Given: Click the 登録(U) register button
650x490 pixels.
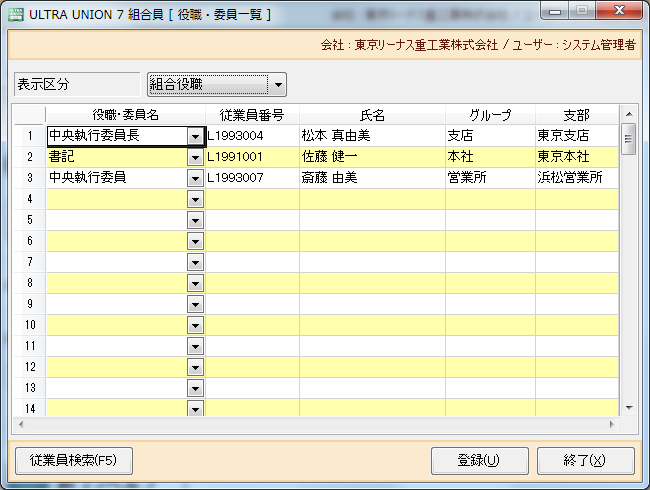Looking at the screenshot, I should (x=480, y=461).
